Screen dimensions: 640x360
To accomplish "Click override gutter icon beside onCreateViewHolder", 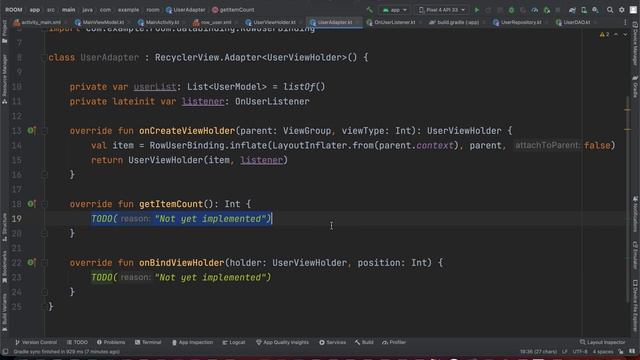I will 31,131.
